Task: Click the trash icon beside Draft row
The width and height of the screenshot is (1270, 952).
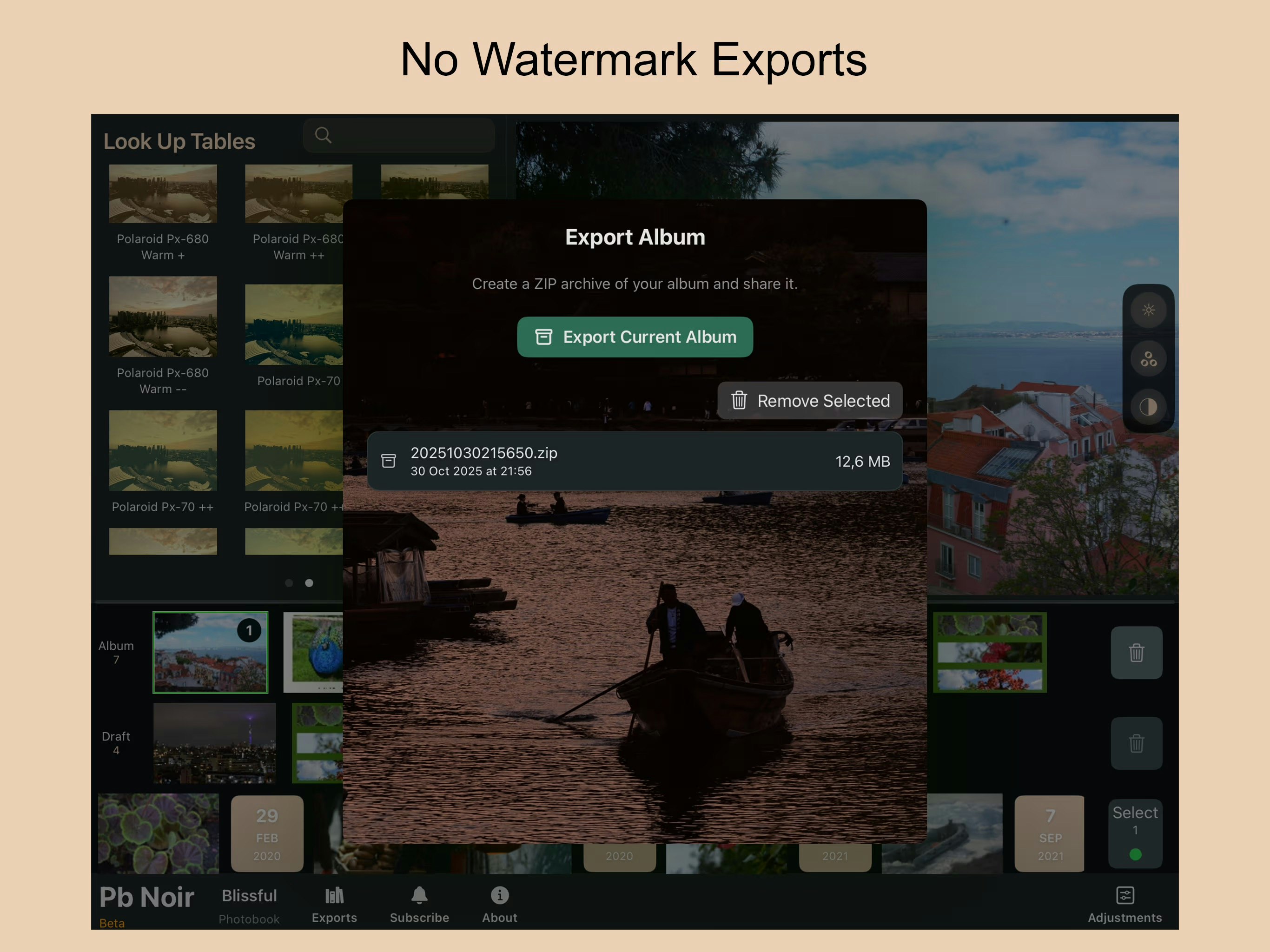Action: tap(1136, 744)
